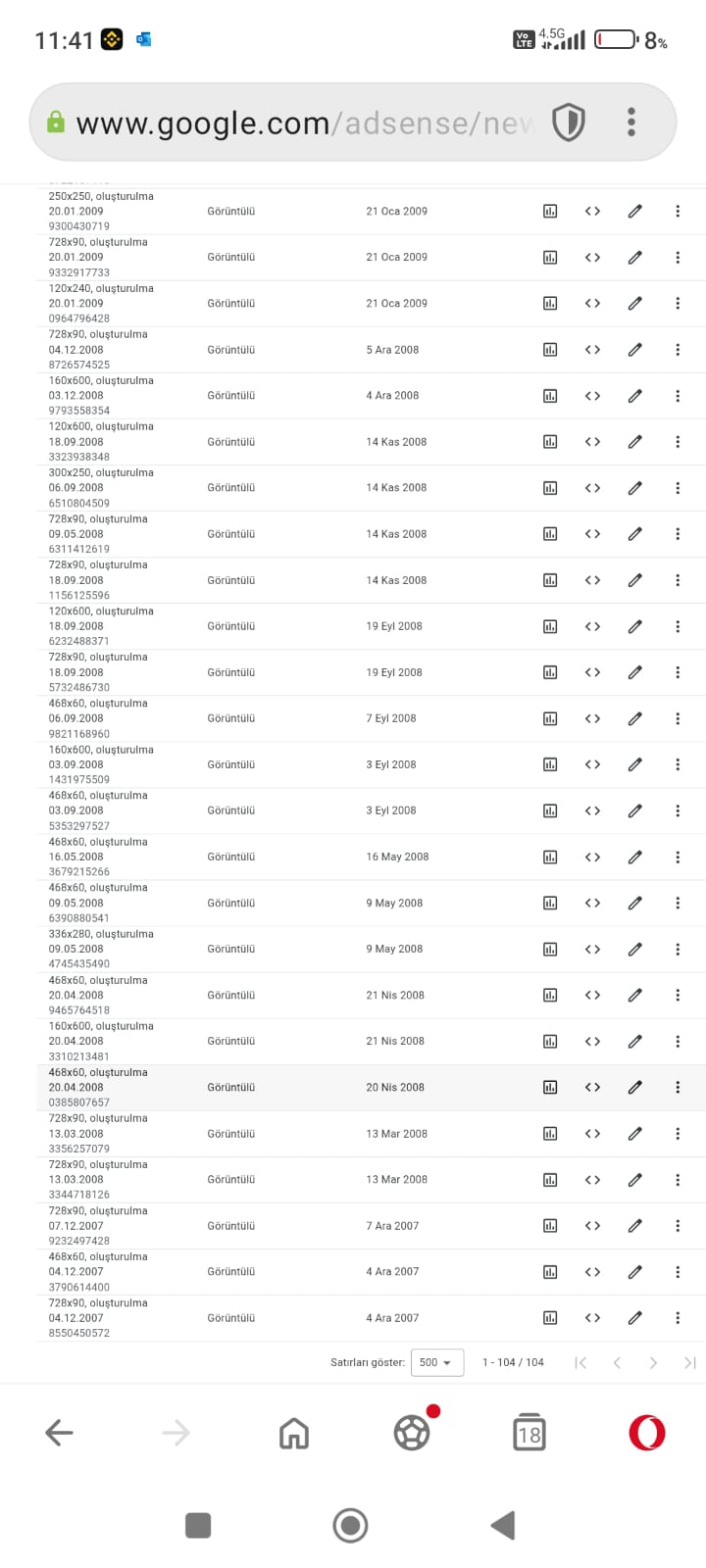Open three-dot menu for ad unit 3790614400
The height and width of the screenshot is (1568, 706).
point(678,1272)
